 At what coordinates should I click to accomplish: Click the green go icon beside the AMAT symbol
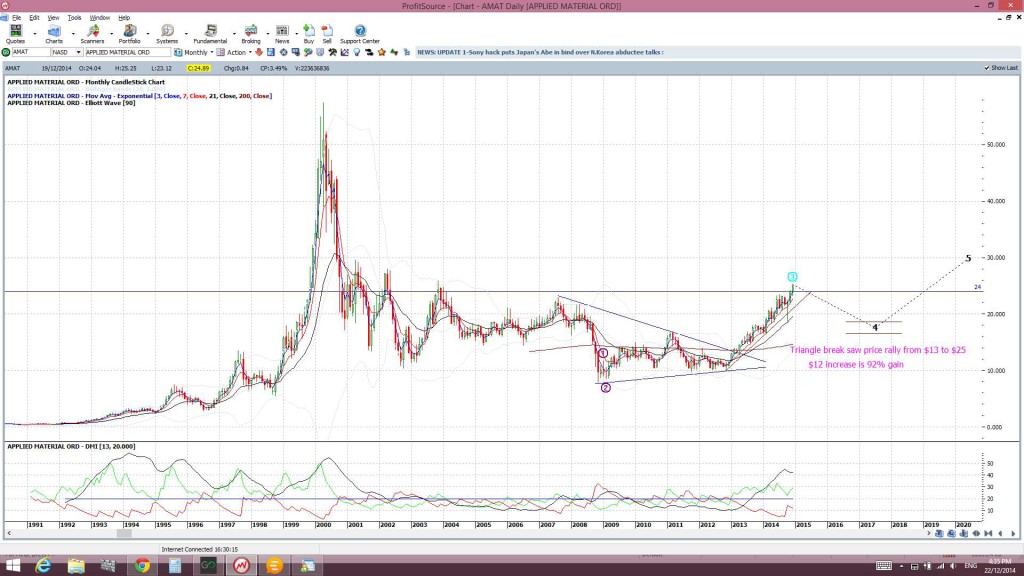(6, 52)
